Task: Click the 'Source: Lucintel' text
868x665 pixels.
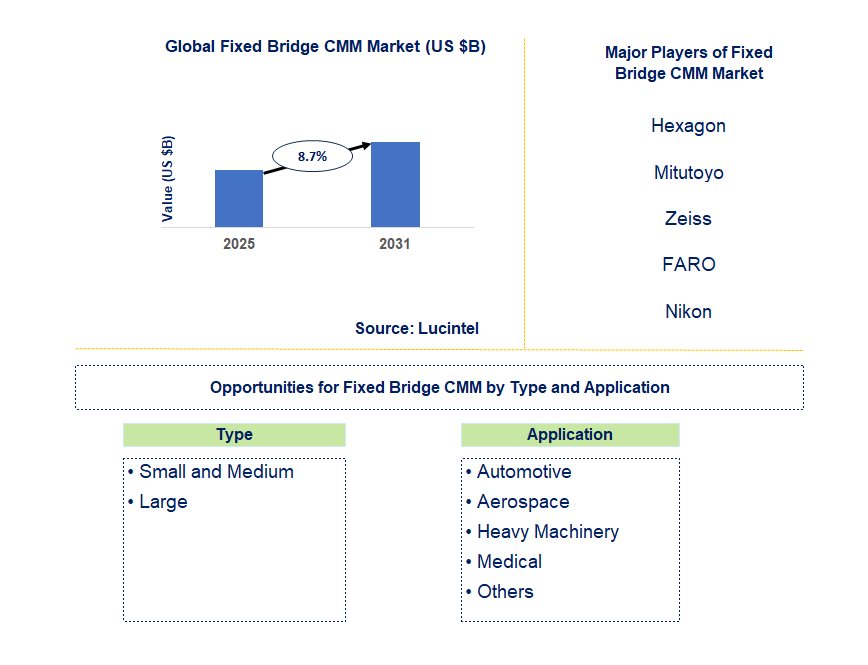Action: click(417, 328)
